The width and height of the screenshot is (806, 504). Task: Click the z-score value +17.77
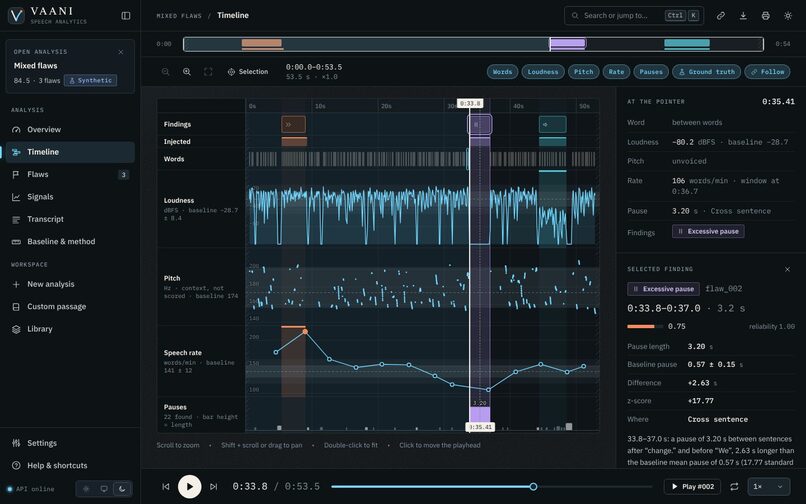701,401
